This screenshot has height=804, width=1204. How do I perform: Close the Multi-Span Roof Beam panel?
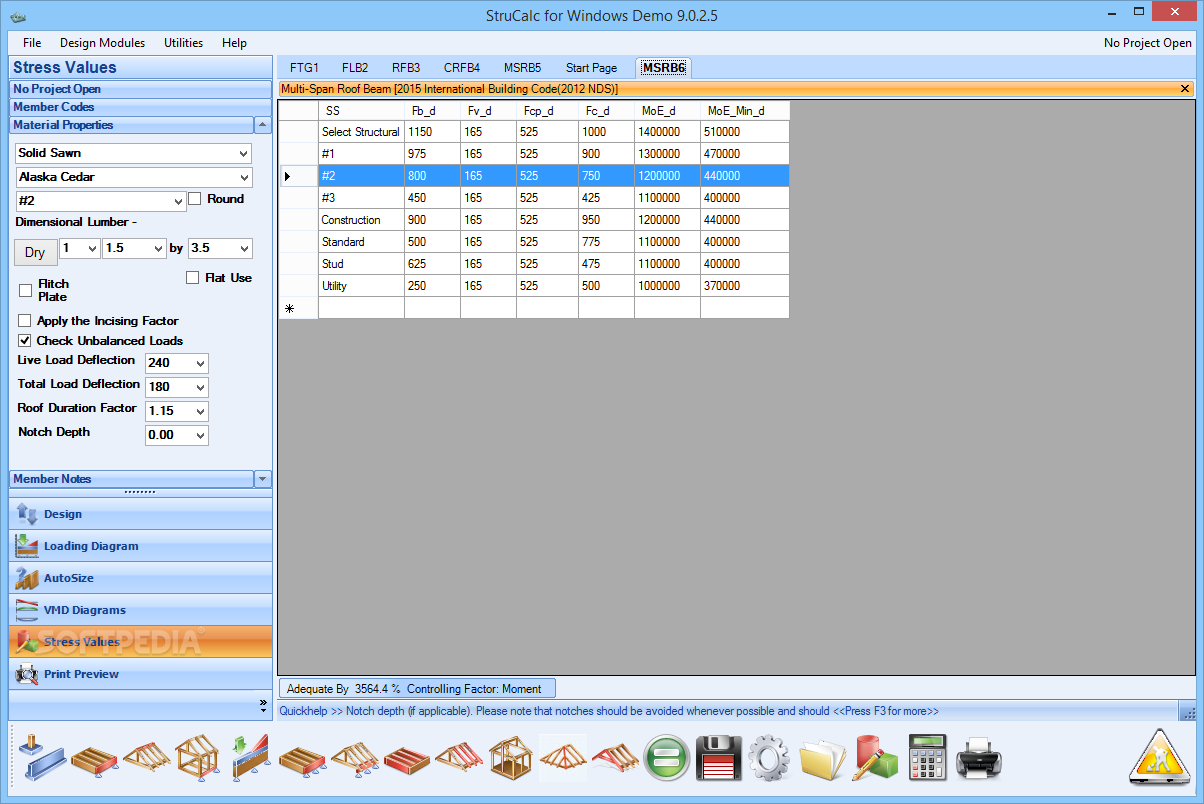click(1185, 89)
